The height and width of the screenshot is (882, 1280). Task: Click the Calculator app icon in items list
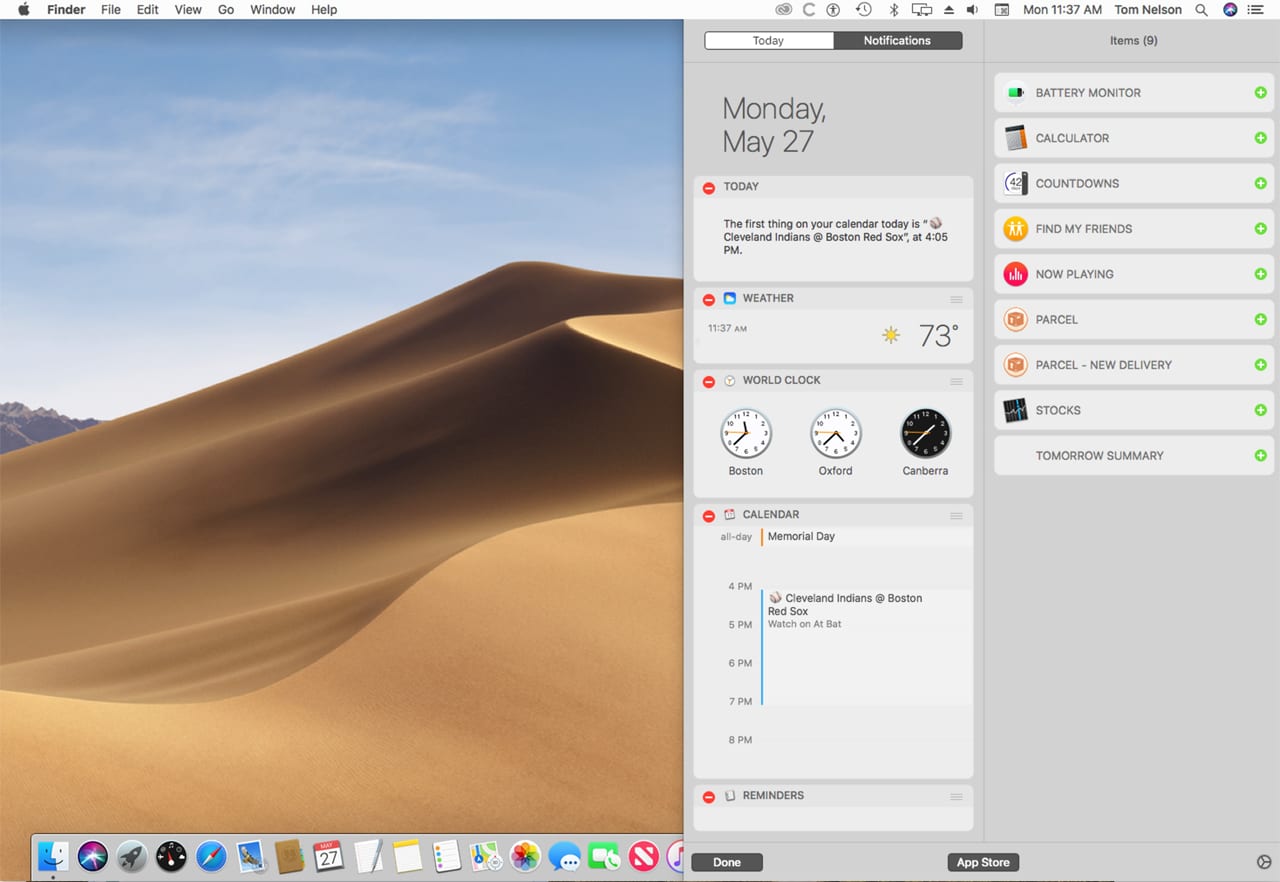tap(1015, 138)
